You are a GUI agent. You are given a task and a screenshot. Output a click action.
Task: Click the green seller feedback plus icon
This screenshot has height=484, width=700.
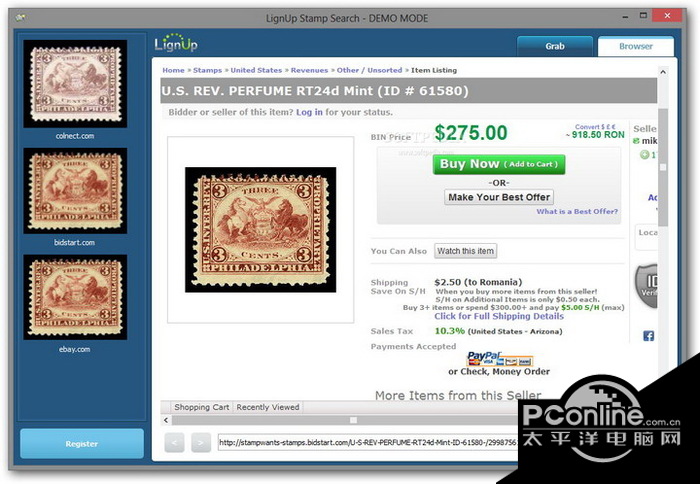(644, 155)
